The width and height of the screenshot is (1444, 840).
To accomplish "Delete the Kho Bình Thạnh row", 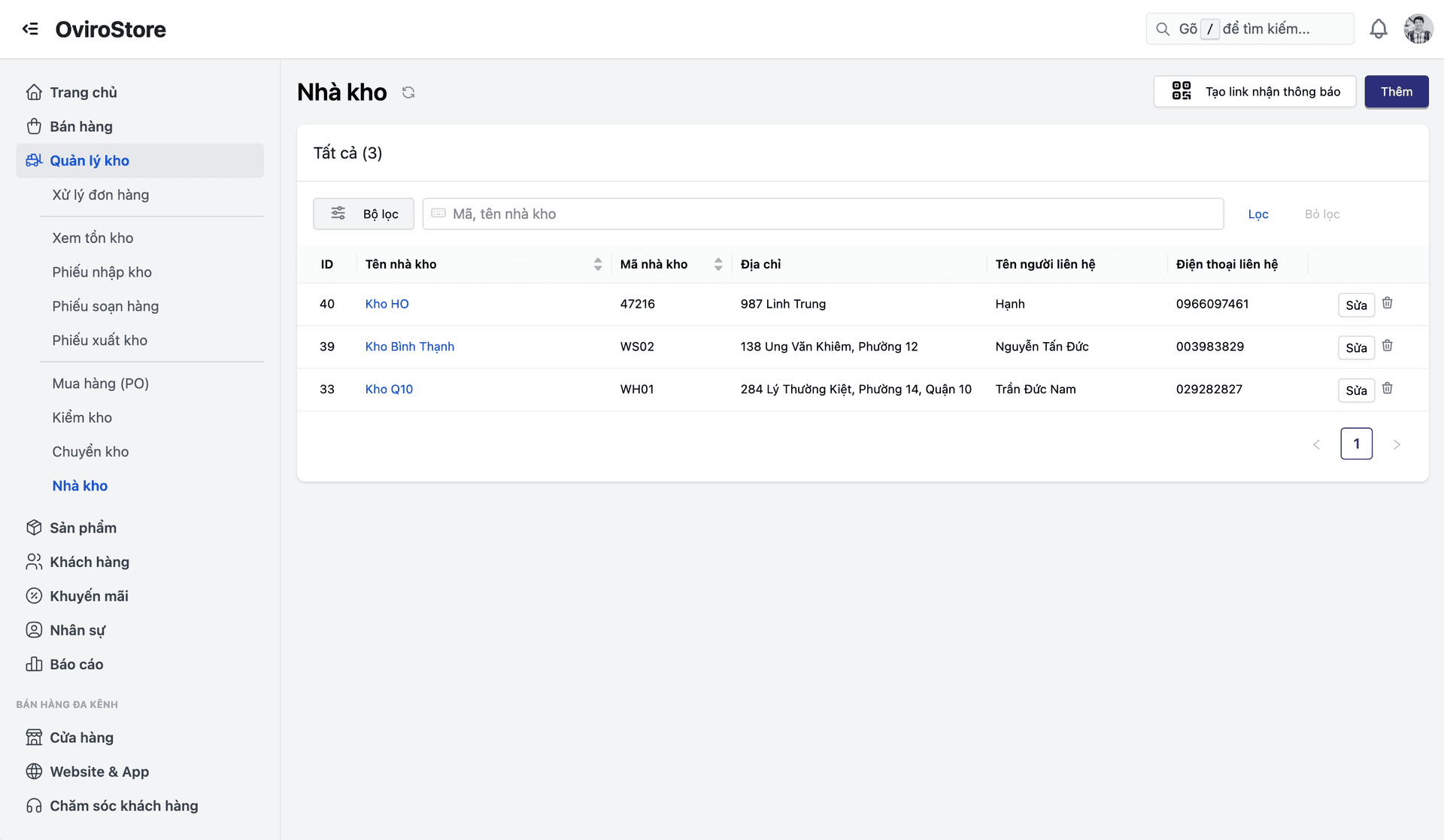I will tap(1387, 346).
